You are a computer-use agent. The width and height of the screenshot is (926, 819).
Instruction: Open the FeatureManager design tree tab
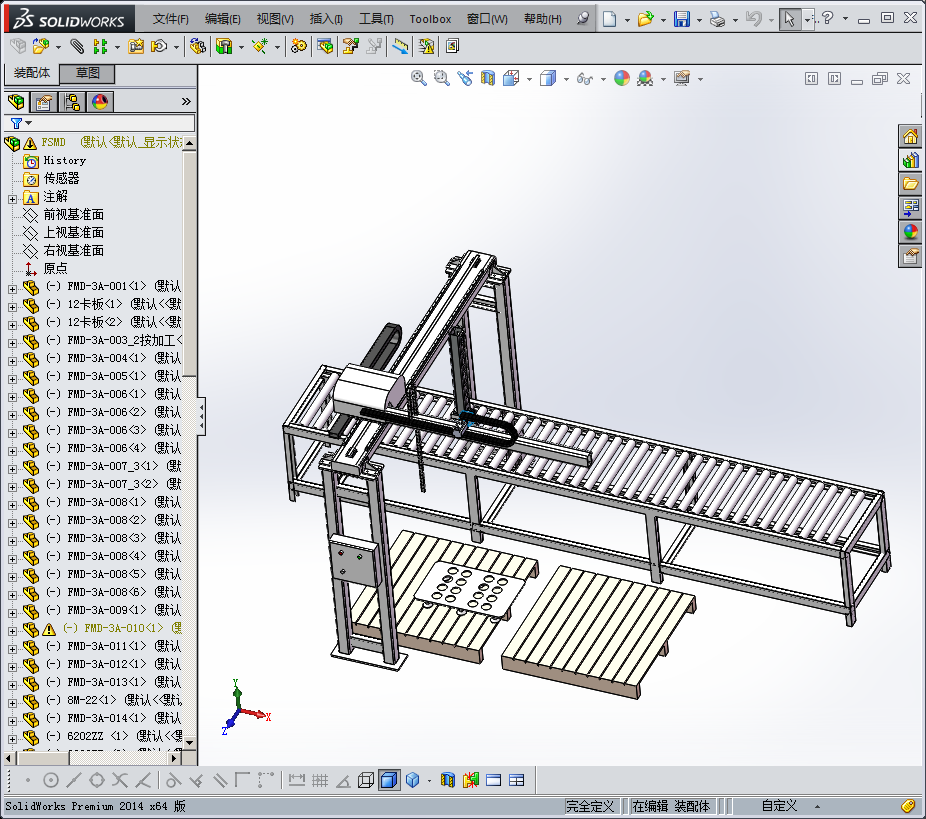17,102
